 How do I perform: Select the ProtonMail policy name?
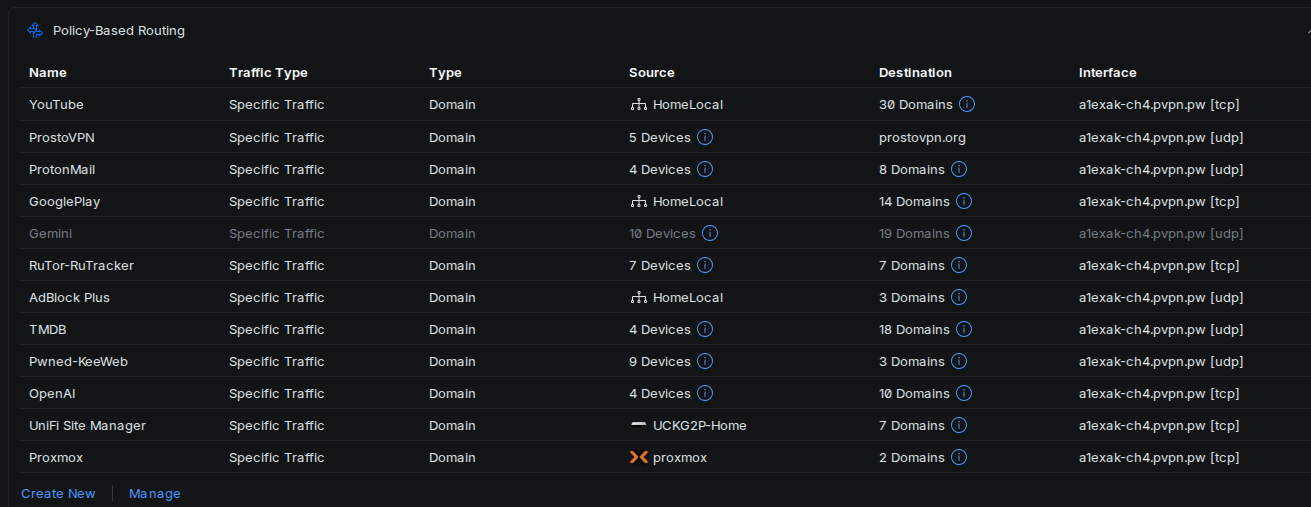[x=62, y=169]
